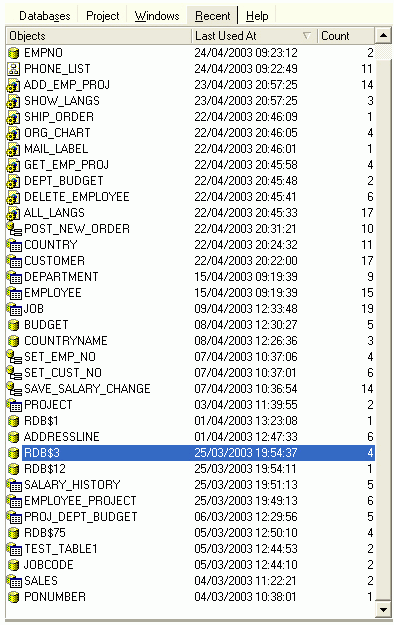Select the PONUMBER object name
The image size is (394, 625).
point(55,597)
